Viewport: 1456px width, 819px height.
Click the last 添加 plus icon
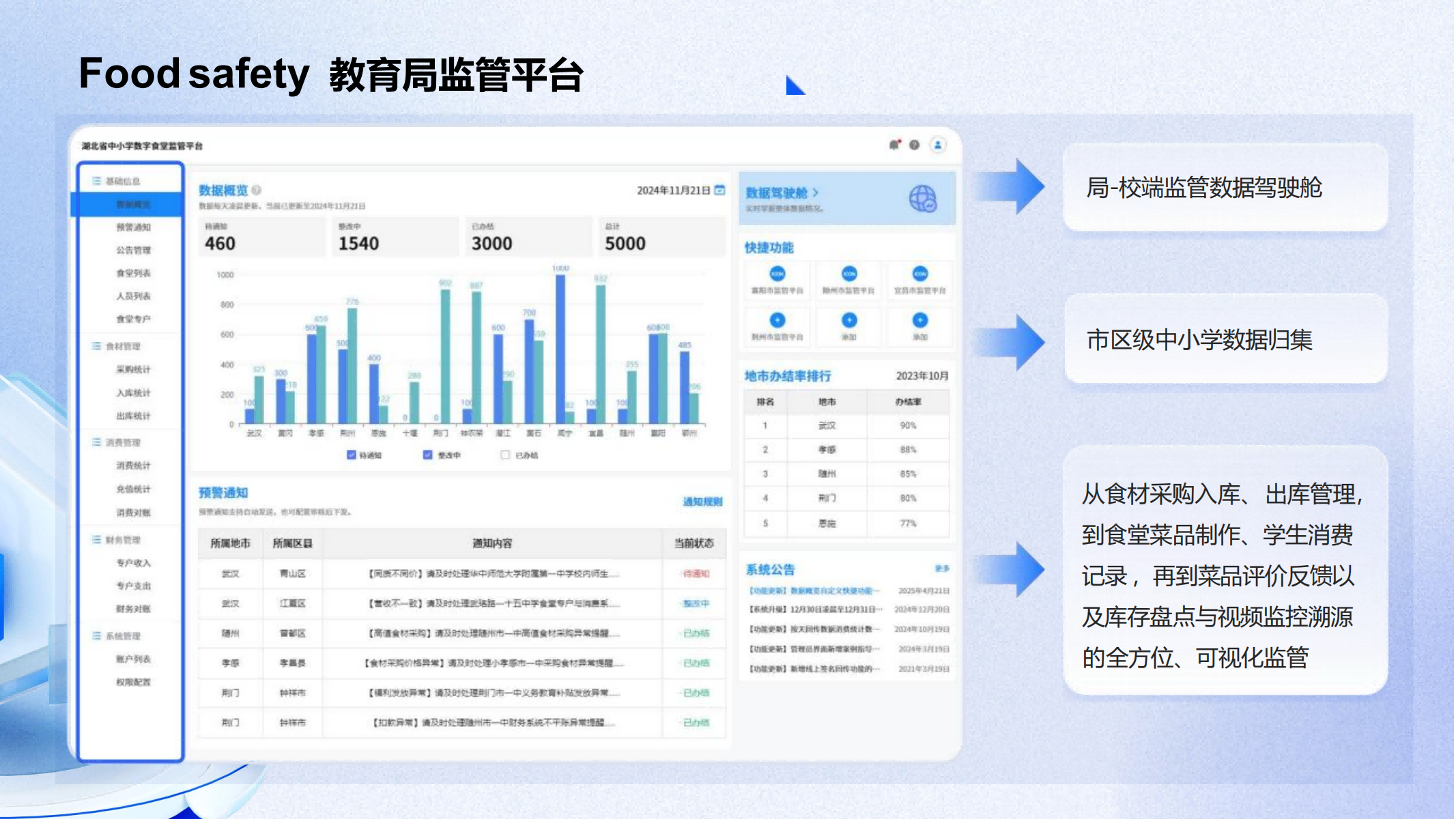pyautogui.click(x=919, y=320)
